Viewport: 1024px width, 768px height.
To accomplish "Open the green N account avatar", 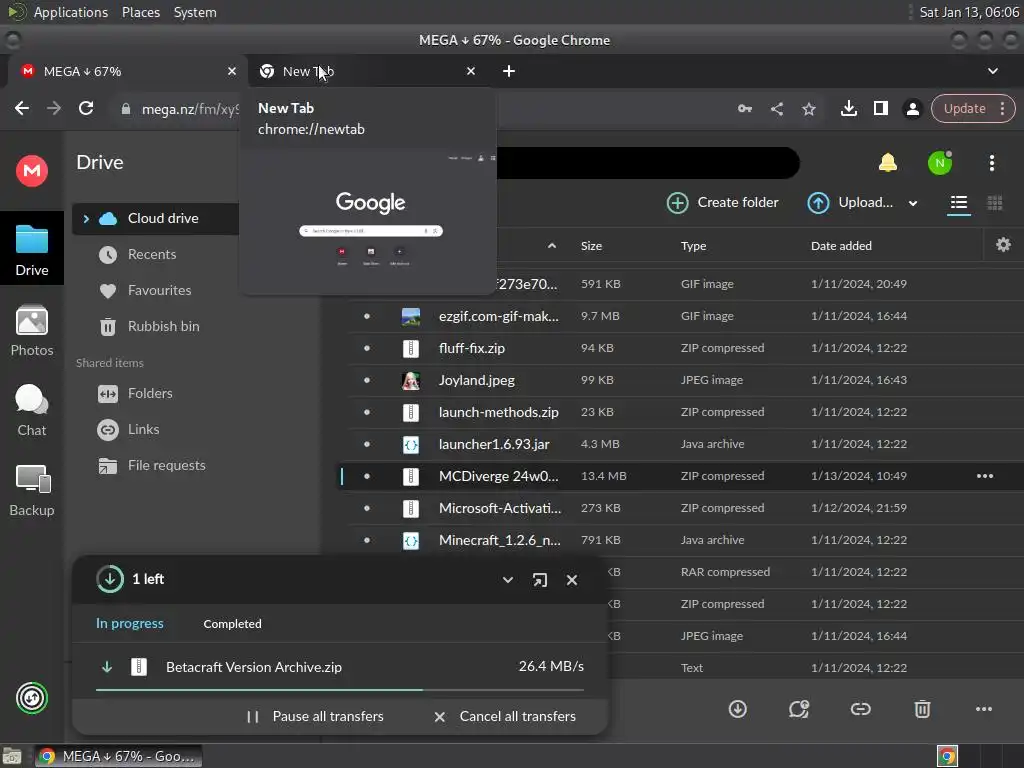I will pyautogui.click(x=940, y=163).
